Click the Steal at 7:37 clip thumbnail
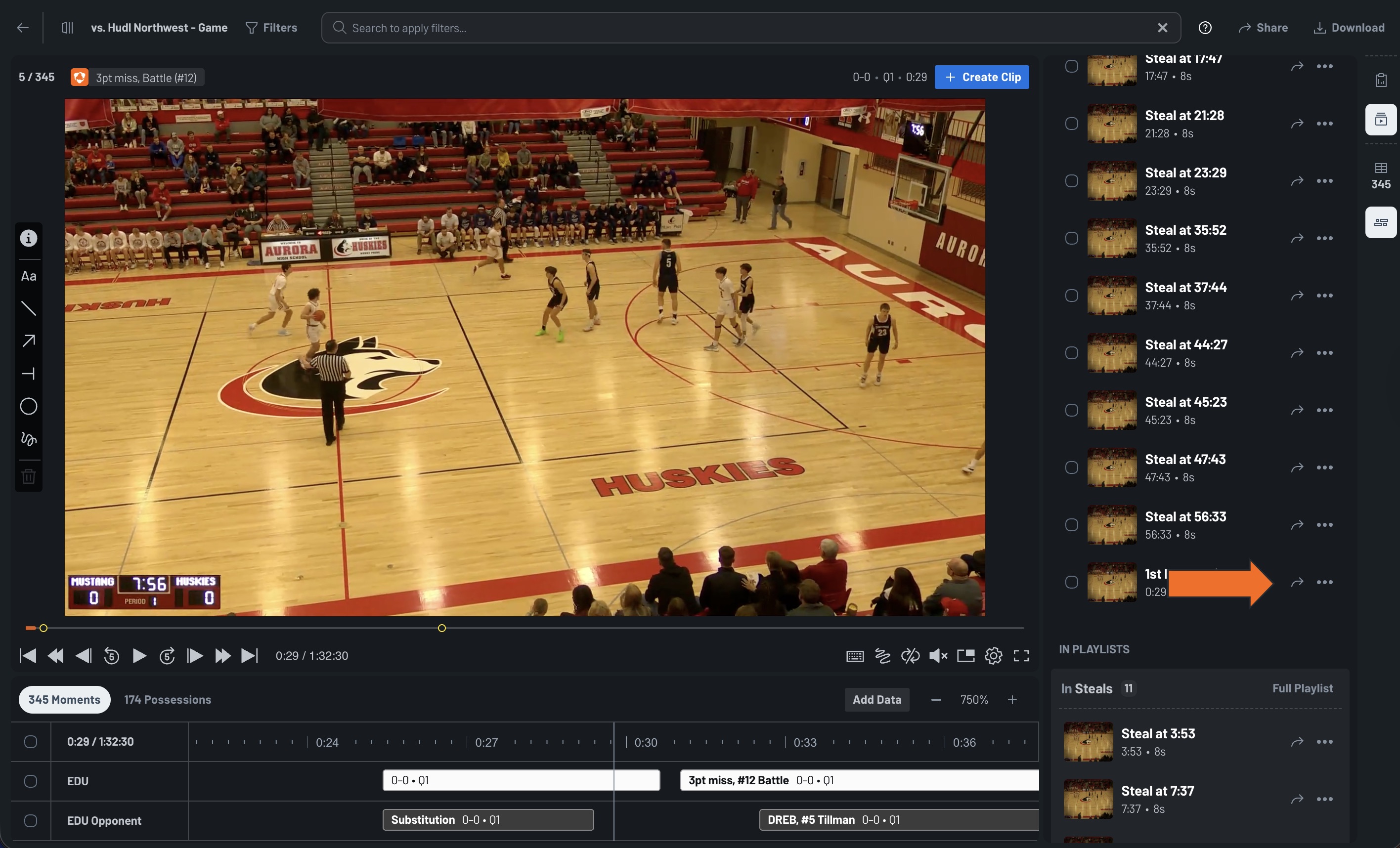1400x848 pixels. [1088, 799]
